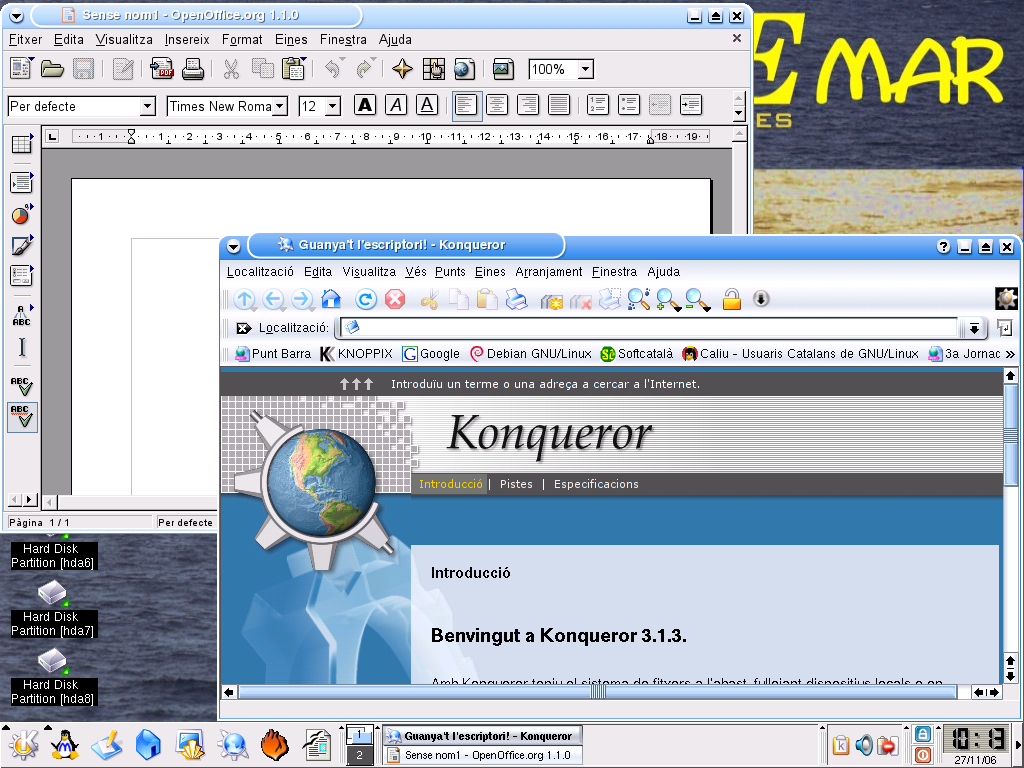Open the OpenOffice window menu button in its titlebar
Image resolution: width=1024 pixels, height=768 pixels.
(x=17, y=16)
